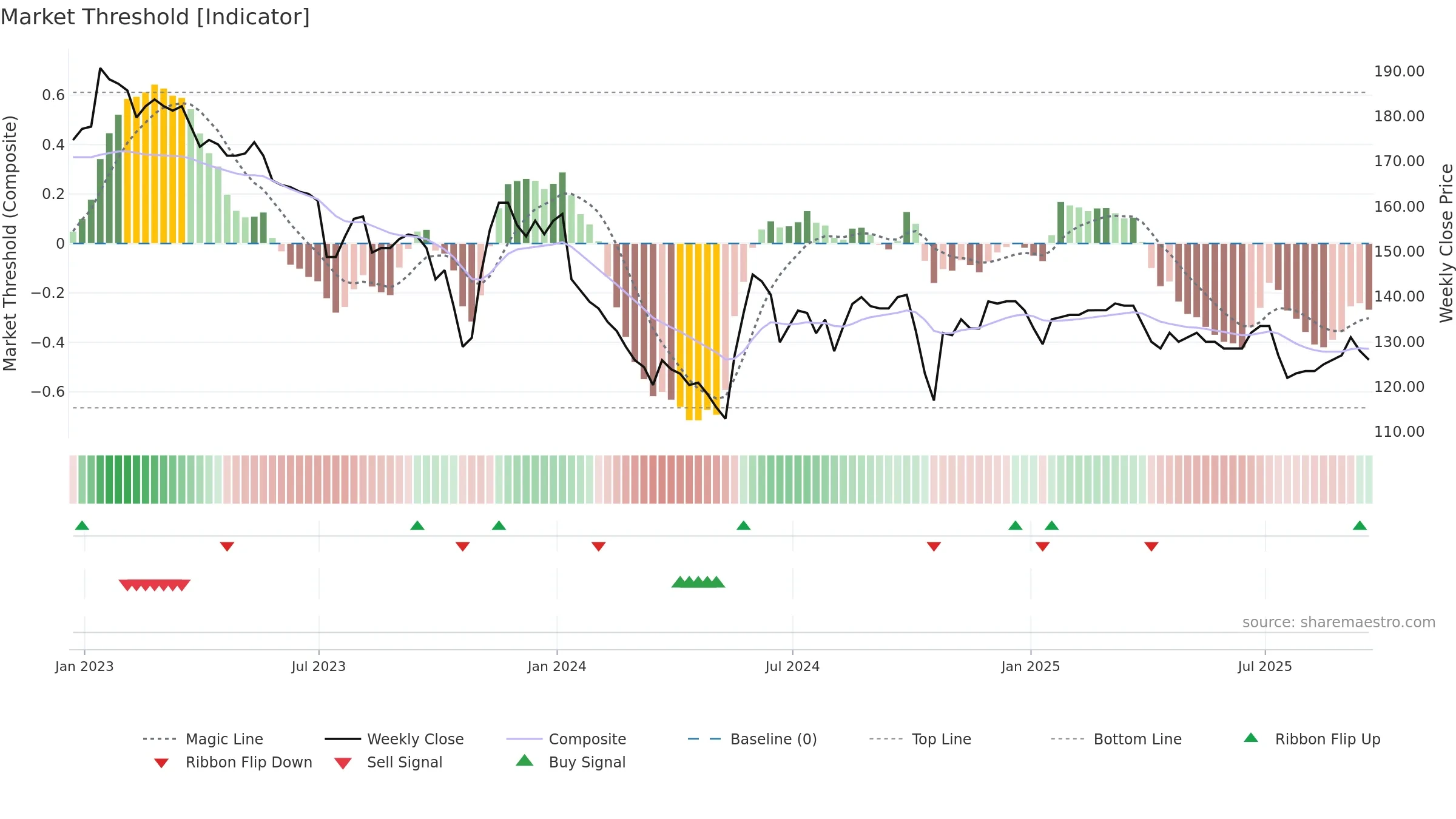Screen dimensions: 1456x819
Task: Click the ribbon flip down marker around February 2024
Action: click(x=598, y=547)
